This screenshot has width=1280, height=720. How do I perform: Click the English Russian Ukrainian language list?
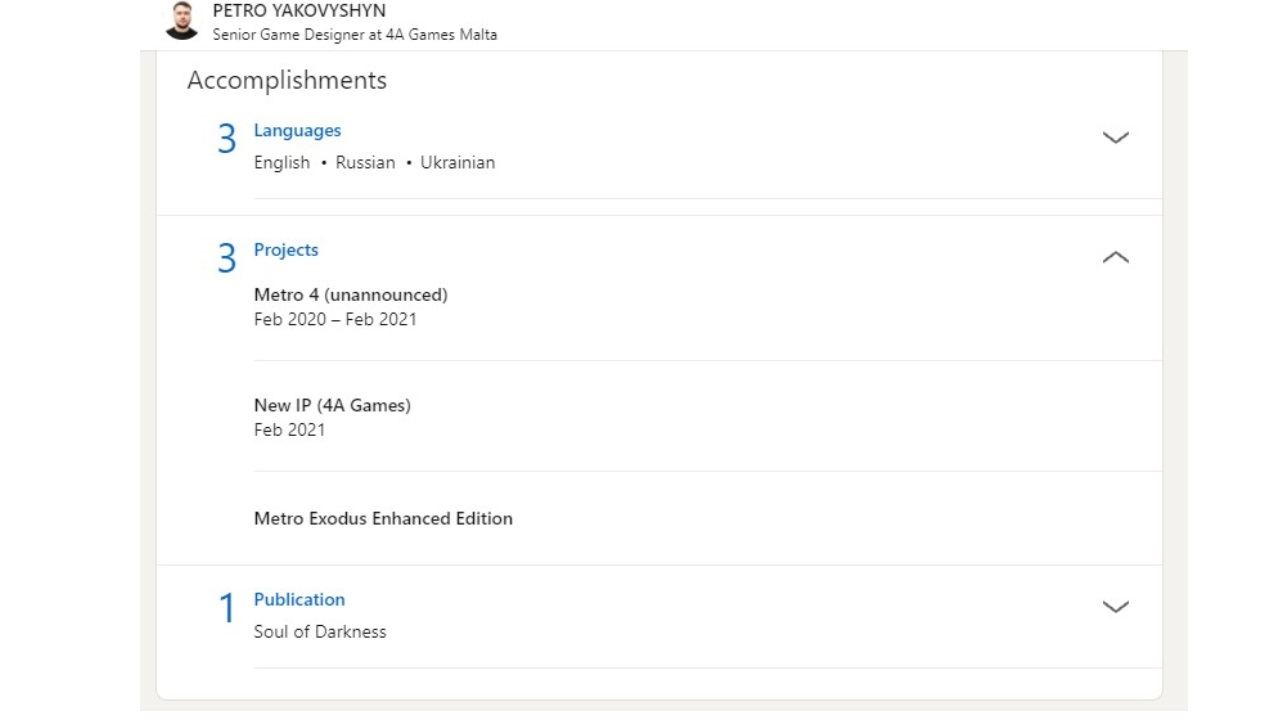pos(374,163)
